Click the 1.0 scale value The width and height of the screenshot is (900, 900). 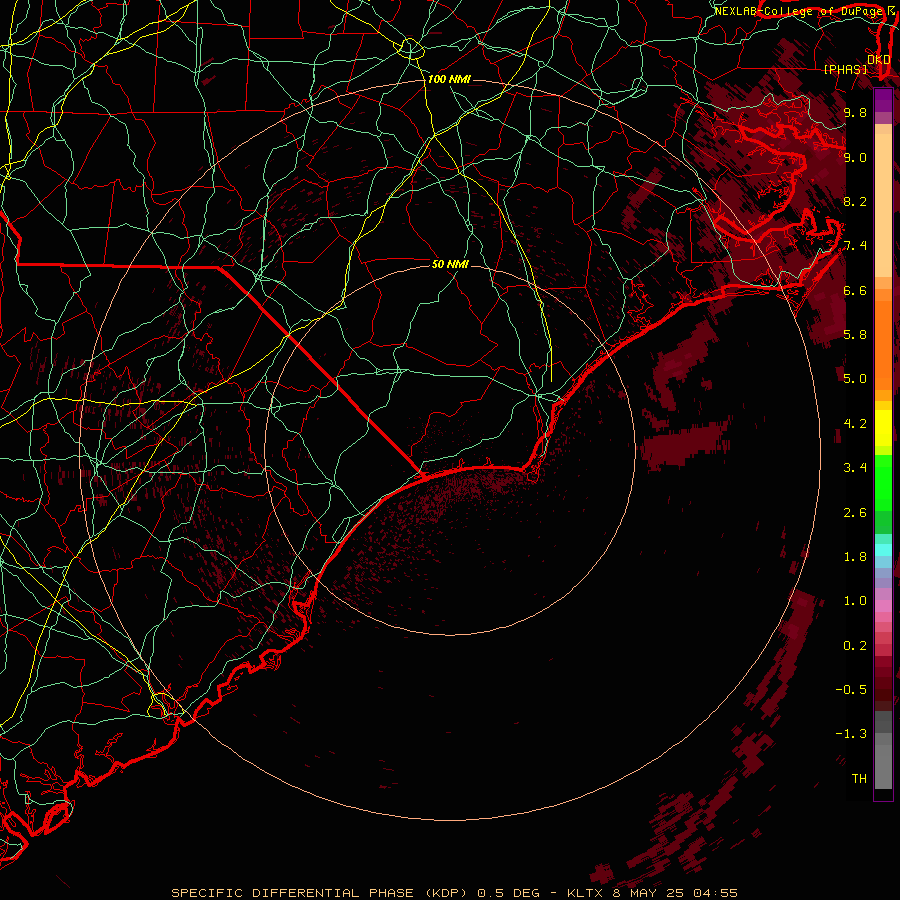pos(855,601)
